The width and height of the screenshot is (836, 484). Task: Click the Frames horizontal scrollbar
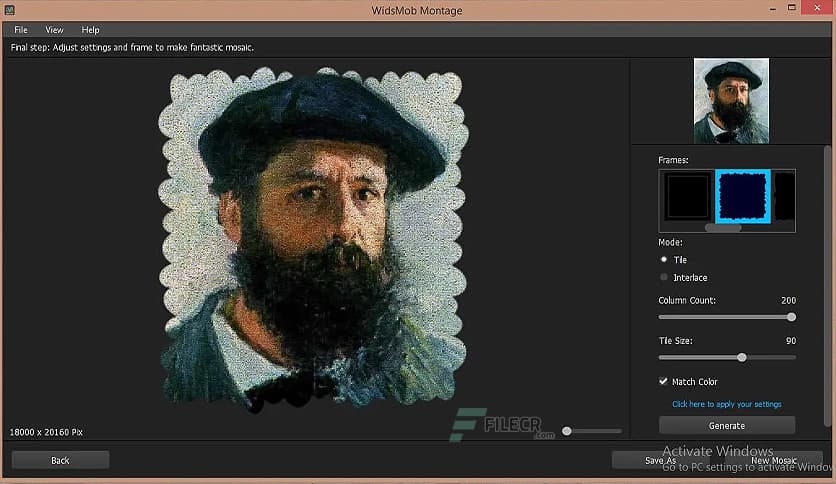click(x=723, y=228)
